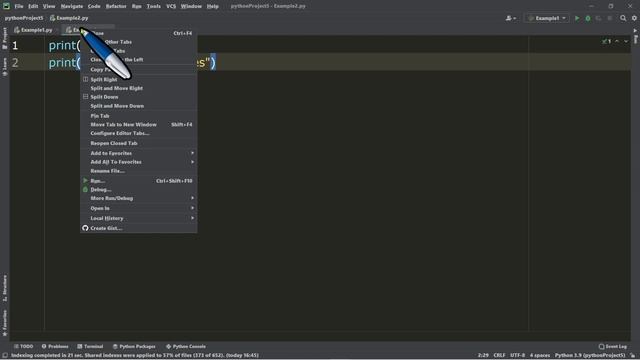
Task: Click the inspection checkmark widget in editor
Action: tap(606, 42)
